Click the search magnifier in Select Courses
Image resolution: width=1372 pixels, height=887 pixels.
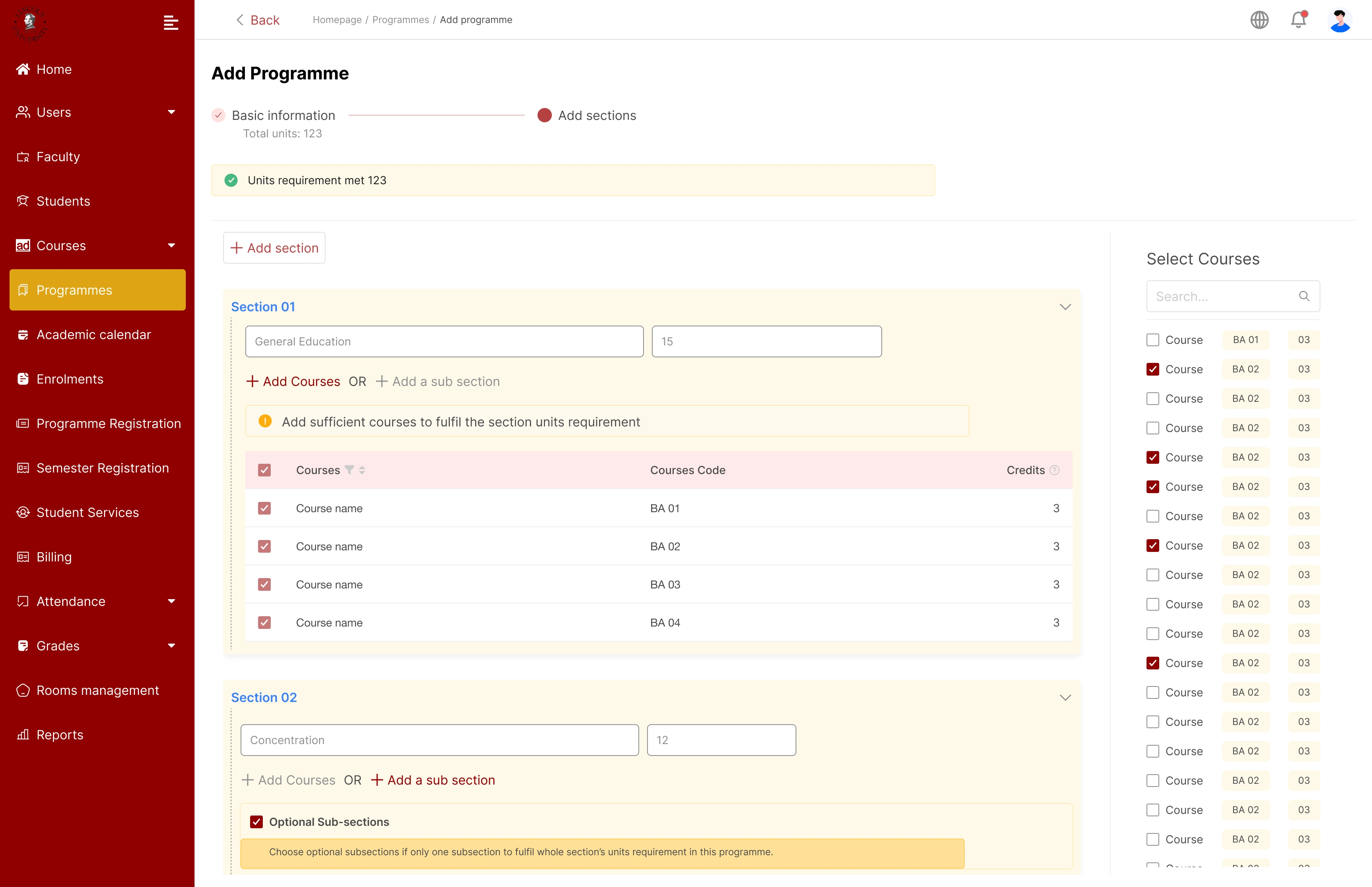[x=1304, y=296]
